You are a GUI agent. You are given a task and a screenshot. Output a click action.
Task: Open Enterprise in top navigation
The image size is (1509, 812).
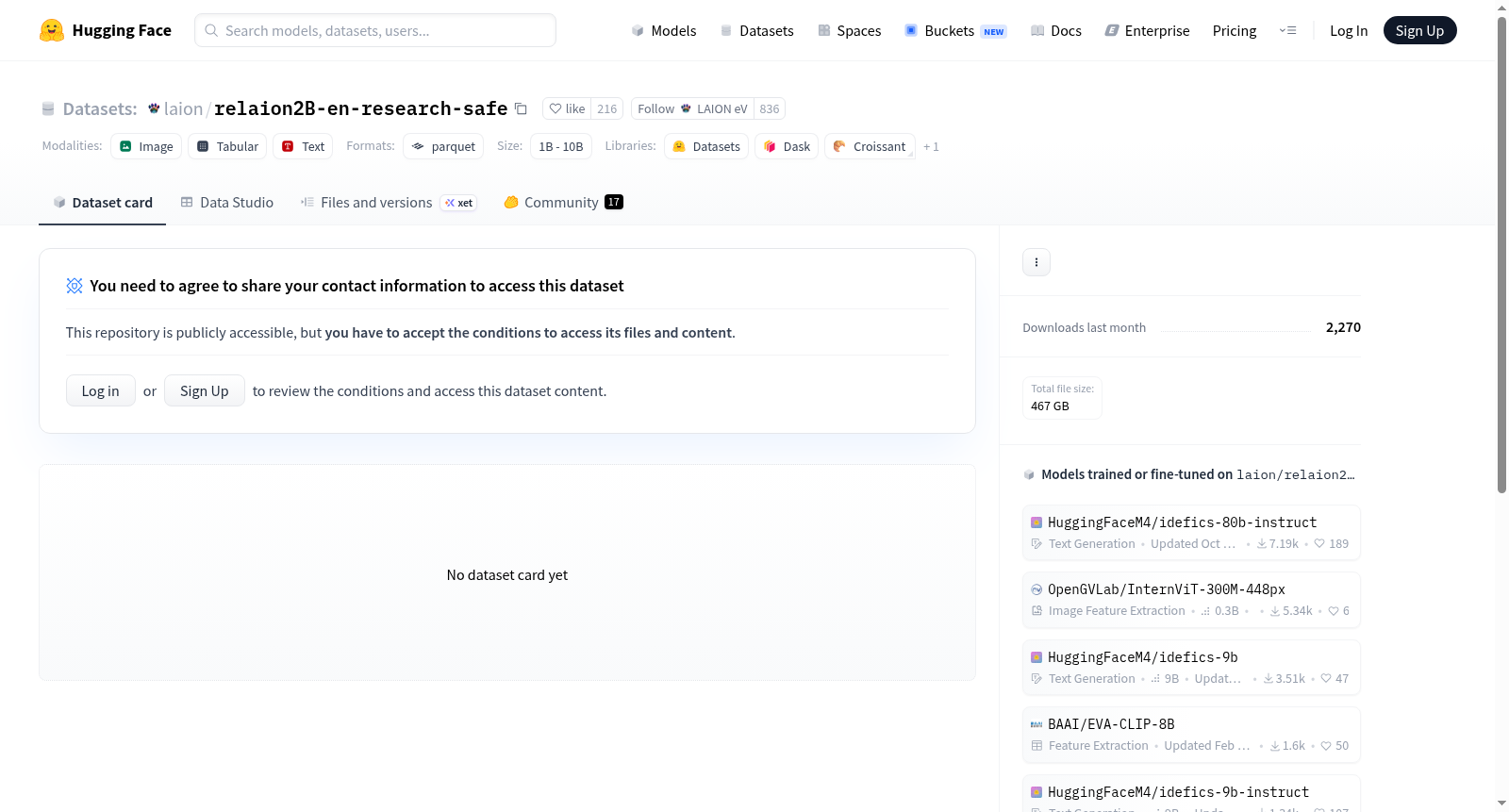tap(1148, 30)
